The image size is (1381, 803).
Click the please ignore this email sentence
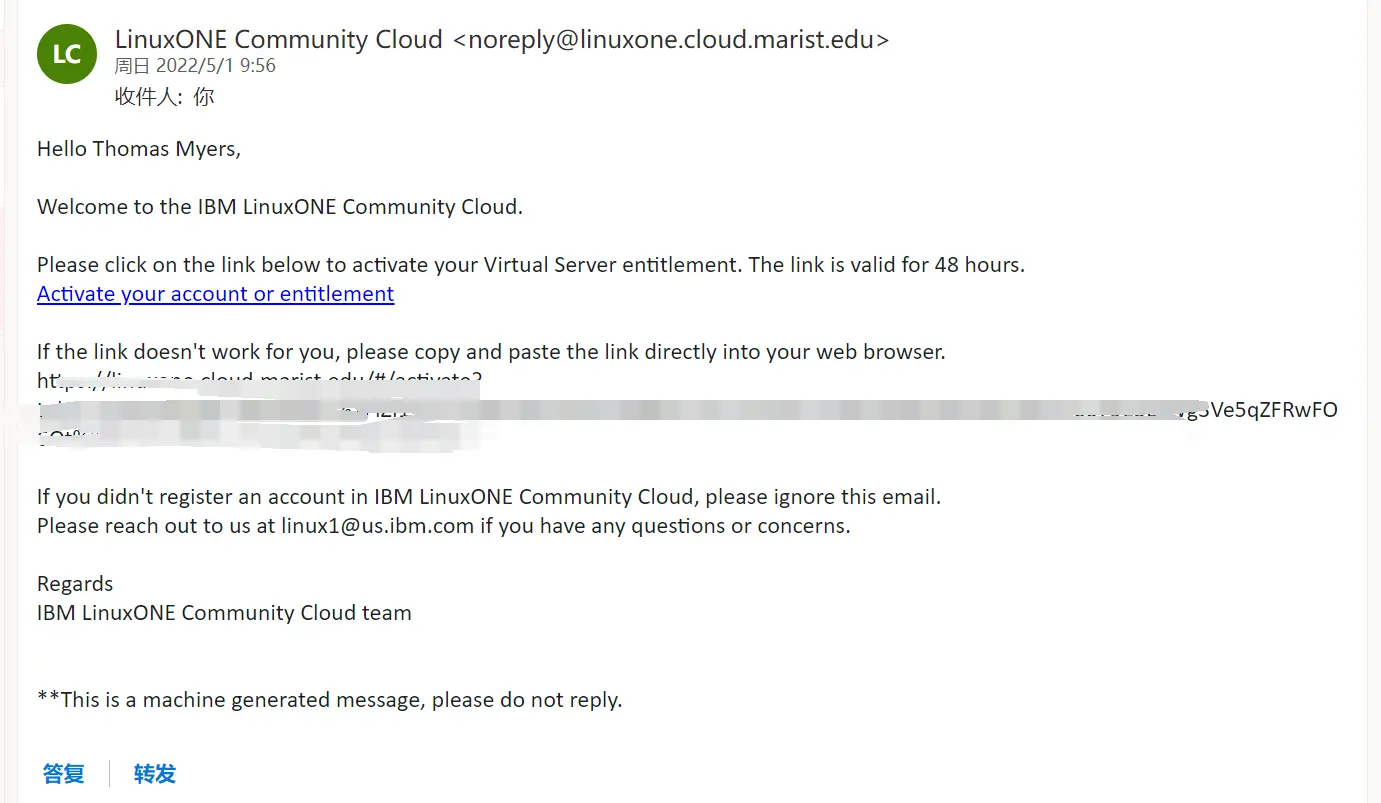pyautogui.click(x=489, y=497)
